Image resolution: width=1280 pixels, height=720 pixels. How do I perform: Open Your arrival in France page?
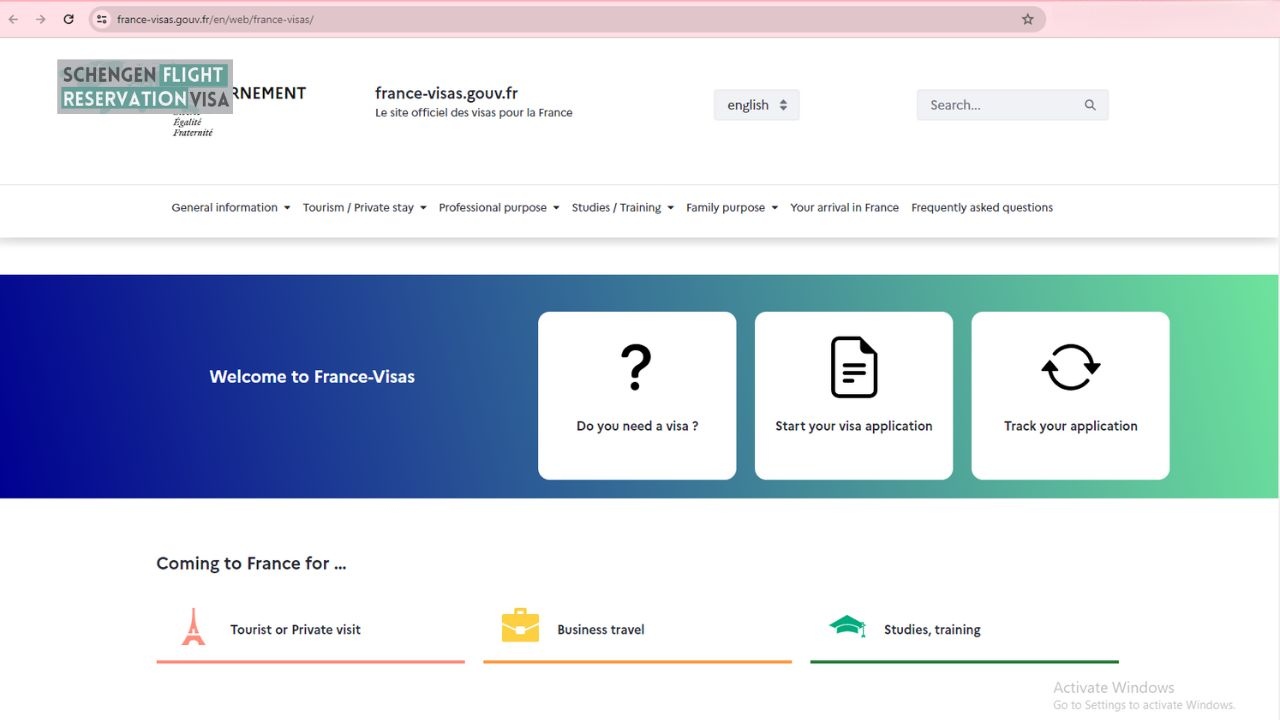tap(844, 208)
